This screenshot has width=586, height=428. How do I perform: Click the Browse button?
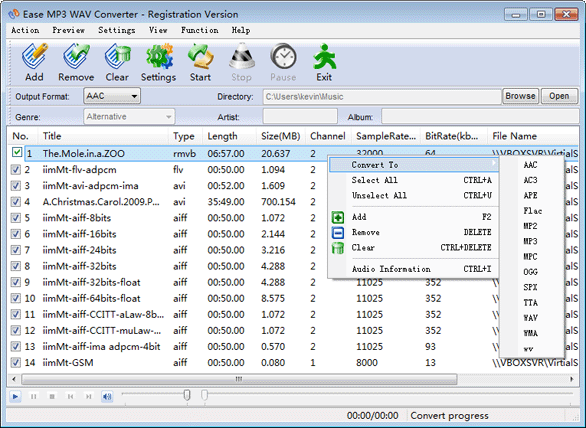point(520,96)
